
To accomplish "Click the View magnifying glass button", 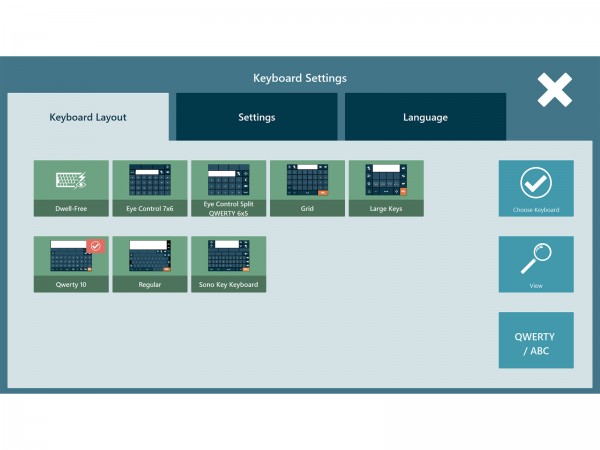I will 536,264.
